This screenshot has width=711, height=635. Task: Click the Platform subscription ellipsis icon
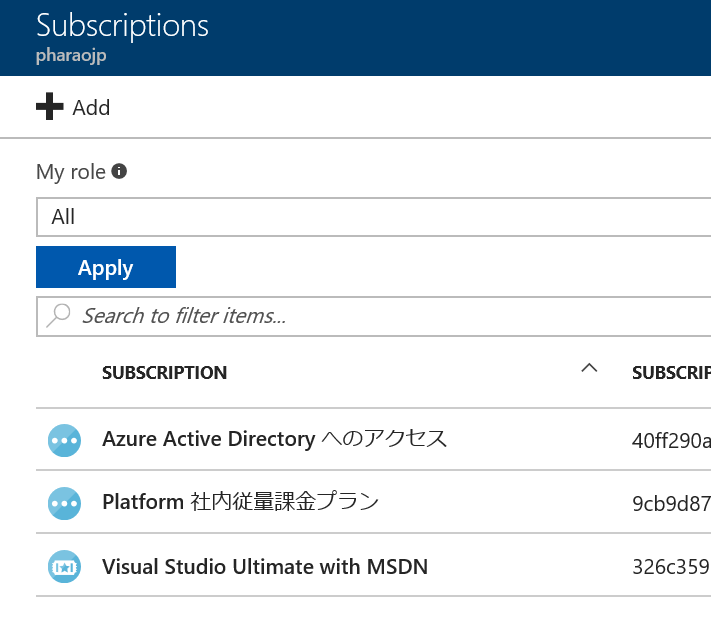point(64,503)
